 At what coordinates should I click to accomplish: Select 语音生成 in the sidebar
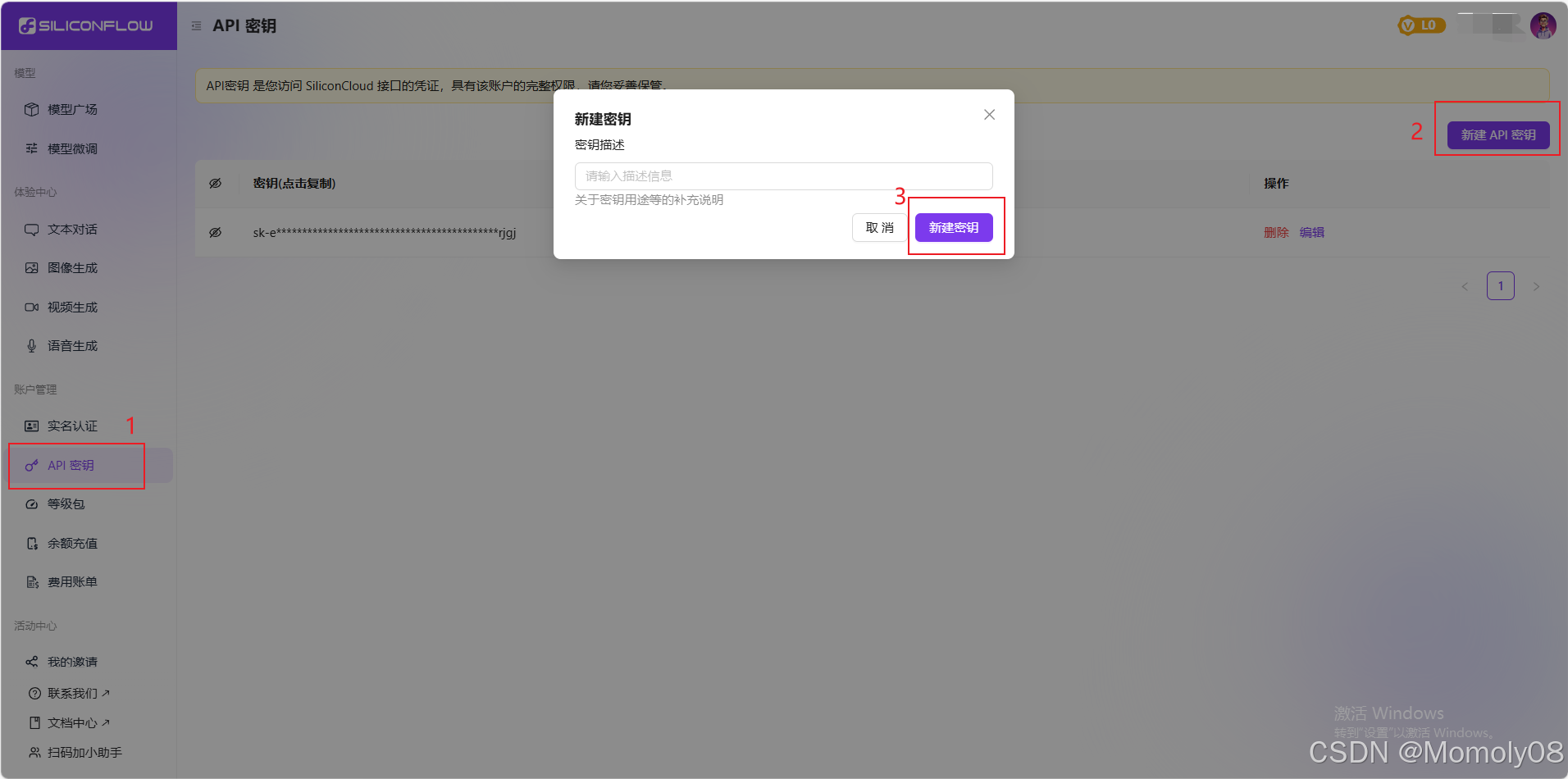pyautogui.click(x=71, y=345)
